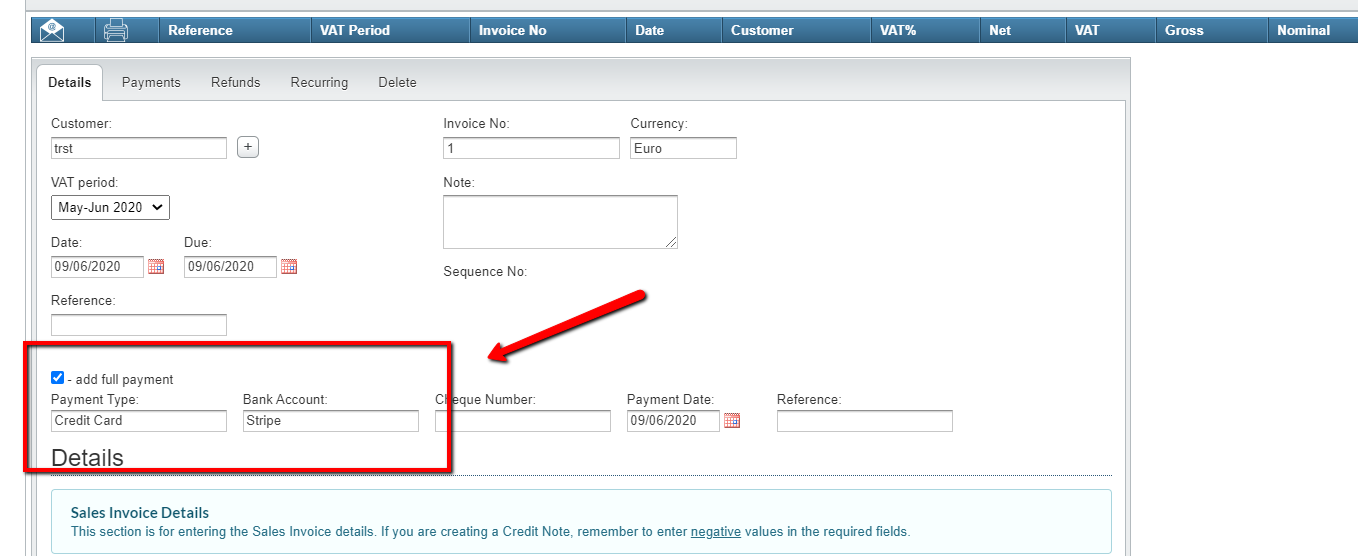Click the Cheque Number input field
Screen dimensions: 1358x556
(x=523, y=421)
